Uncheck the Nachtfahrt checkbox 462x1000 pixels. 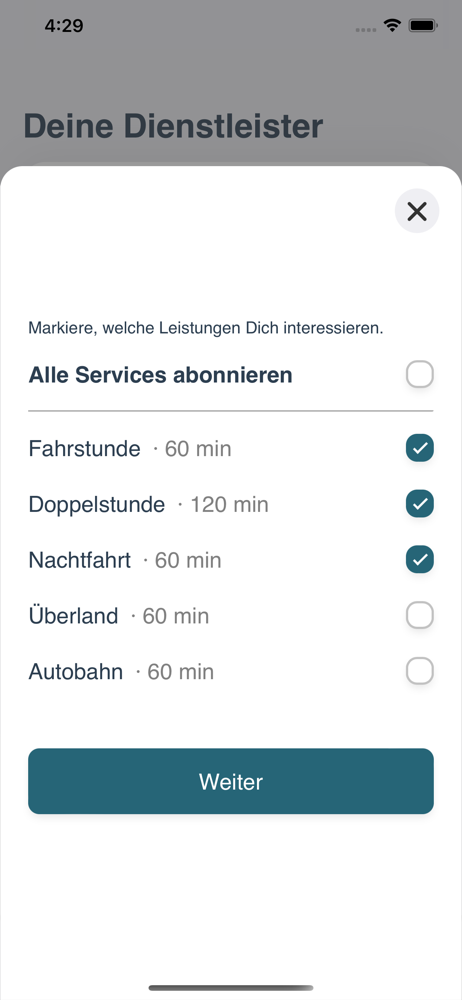tap(420, 559)
